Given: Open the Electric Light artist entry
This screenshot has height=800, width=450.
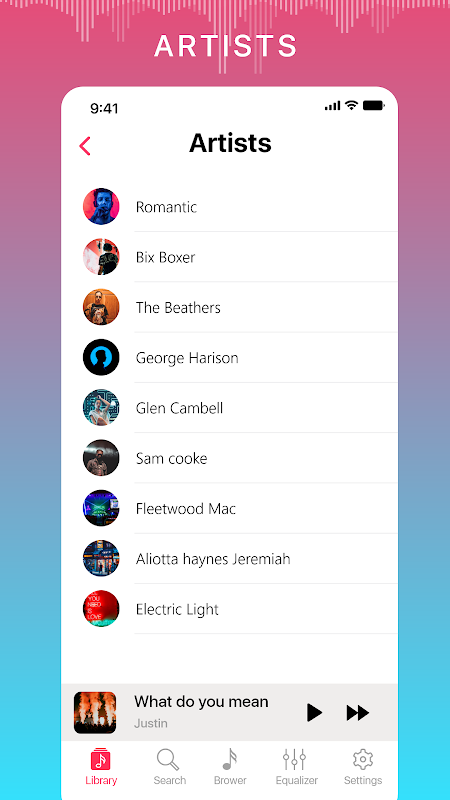Looking at the screenshot, I should pyautogui.click(x=240, y=609).
